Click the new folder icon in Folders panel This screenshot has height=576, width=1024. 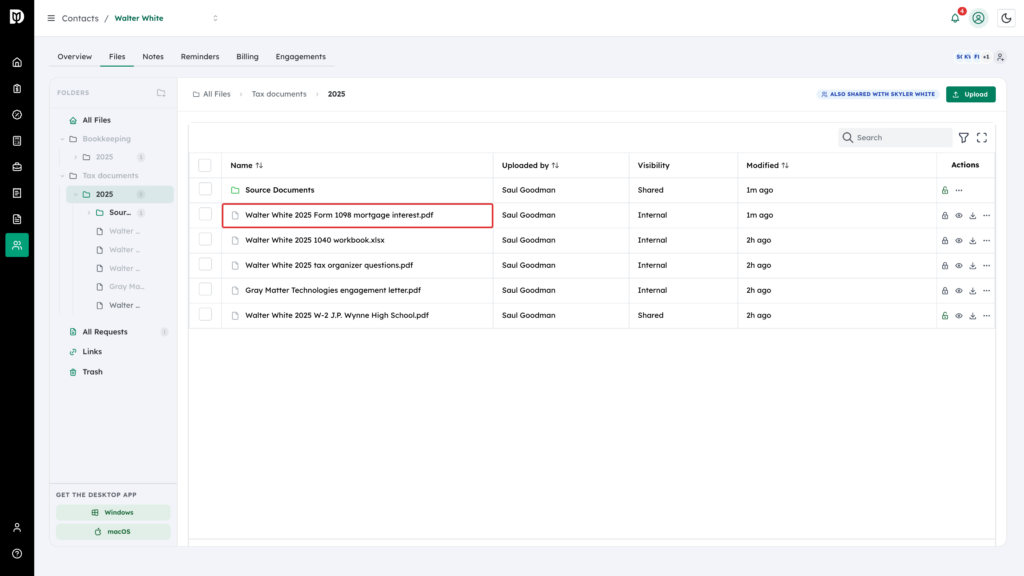tap(161, 93)
